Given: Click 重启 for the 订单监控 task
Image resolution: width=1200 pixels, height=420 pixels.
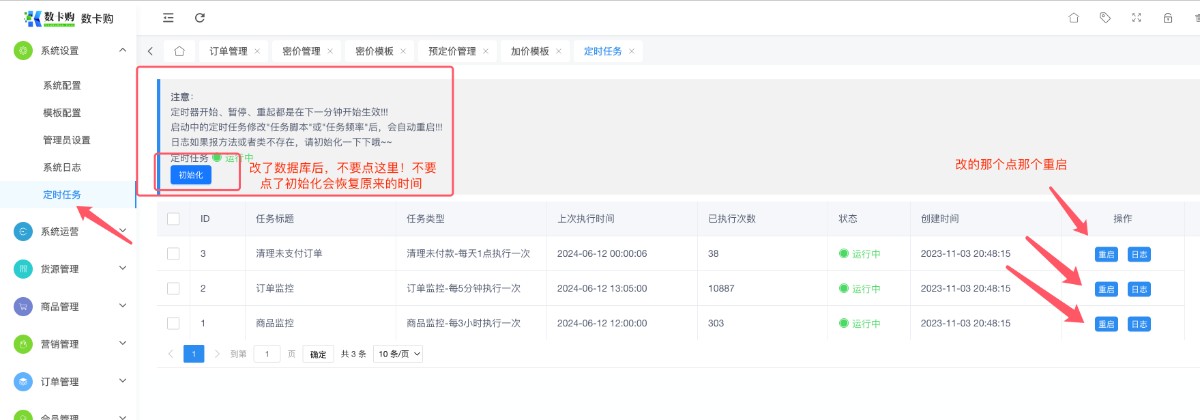Looking at the screenshot, I should click(x=1106, y=289).
